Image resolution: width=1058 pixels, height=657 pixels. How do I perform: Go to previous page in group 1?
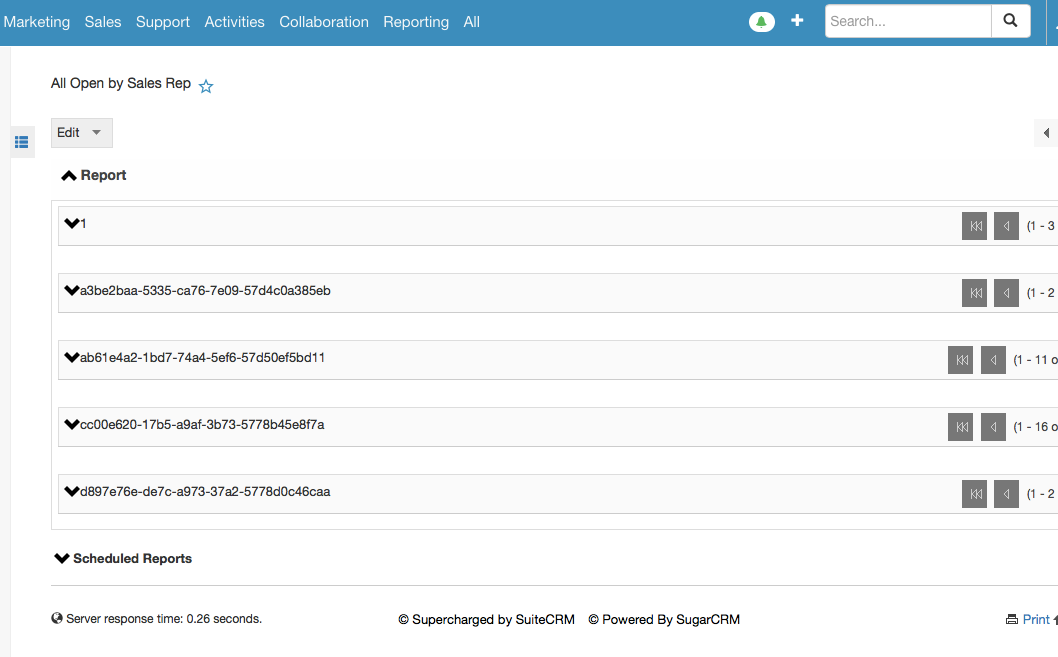pos(1006,226)
